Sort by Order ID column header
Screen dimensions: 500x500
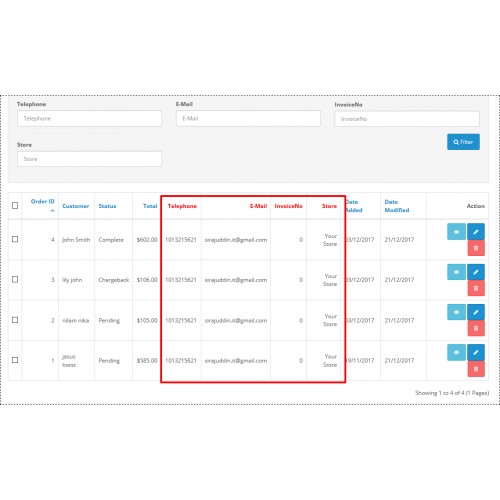coord(42,201)
